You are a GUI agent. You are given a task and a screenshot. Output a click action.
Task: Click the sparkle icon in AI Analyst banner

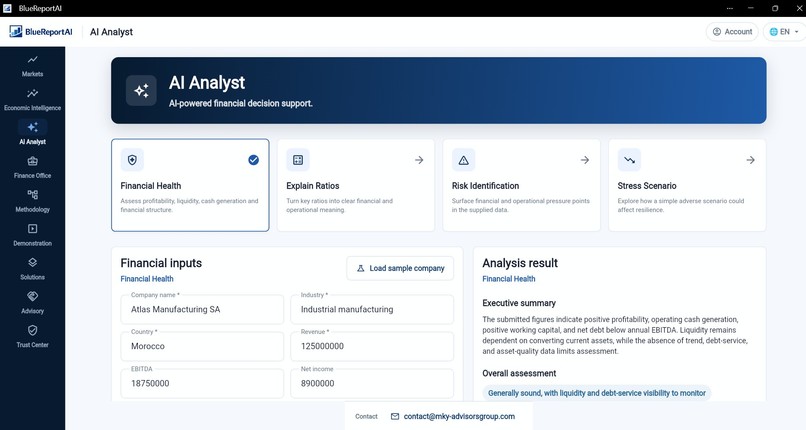pyautogui.click(x=141, y=90)
